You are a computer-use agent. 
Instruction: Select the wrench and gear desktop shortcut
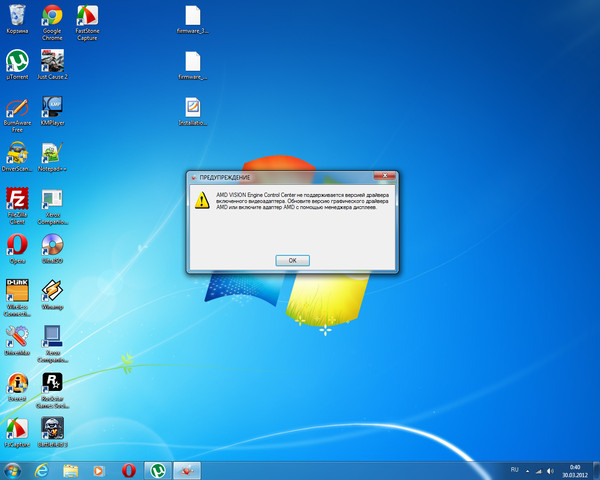click(17, 341)
